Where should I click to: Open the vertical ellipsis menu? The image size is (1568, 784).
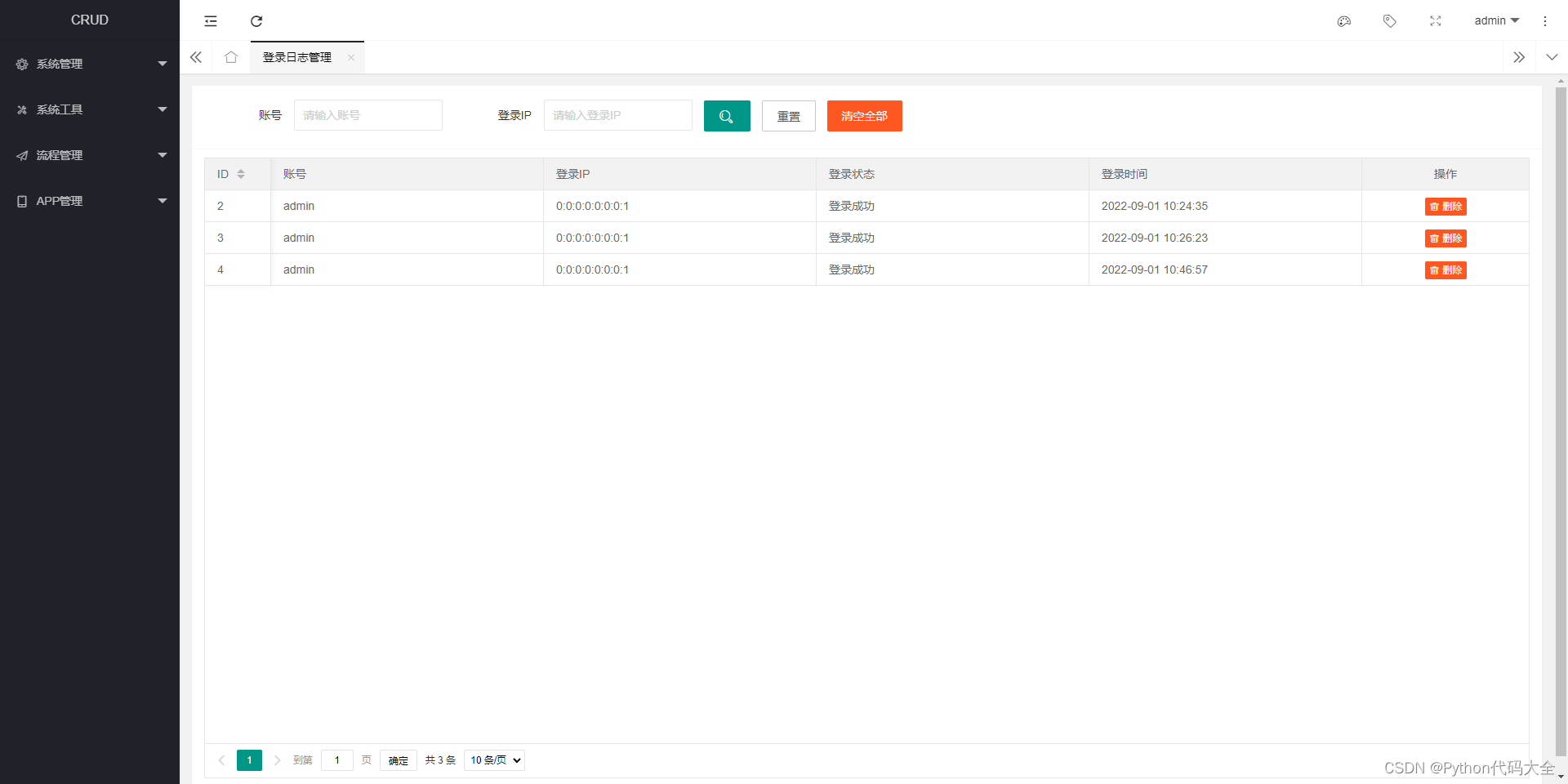[1545, 21]
